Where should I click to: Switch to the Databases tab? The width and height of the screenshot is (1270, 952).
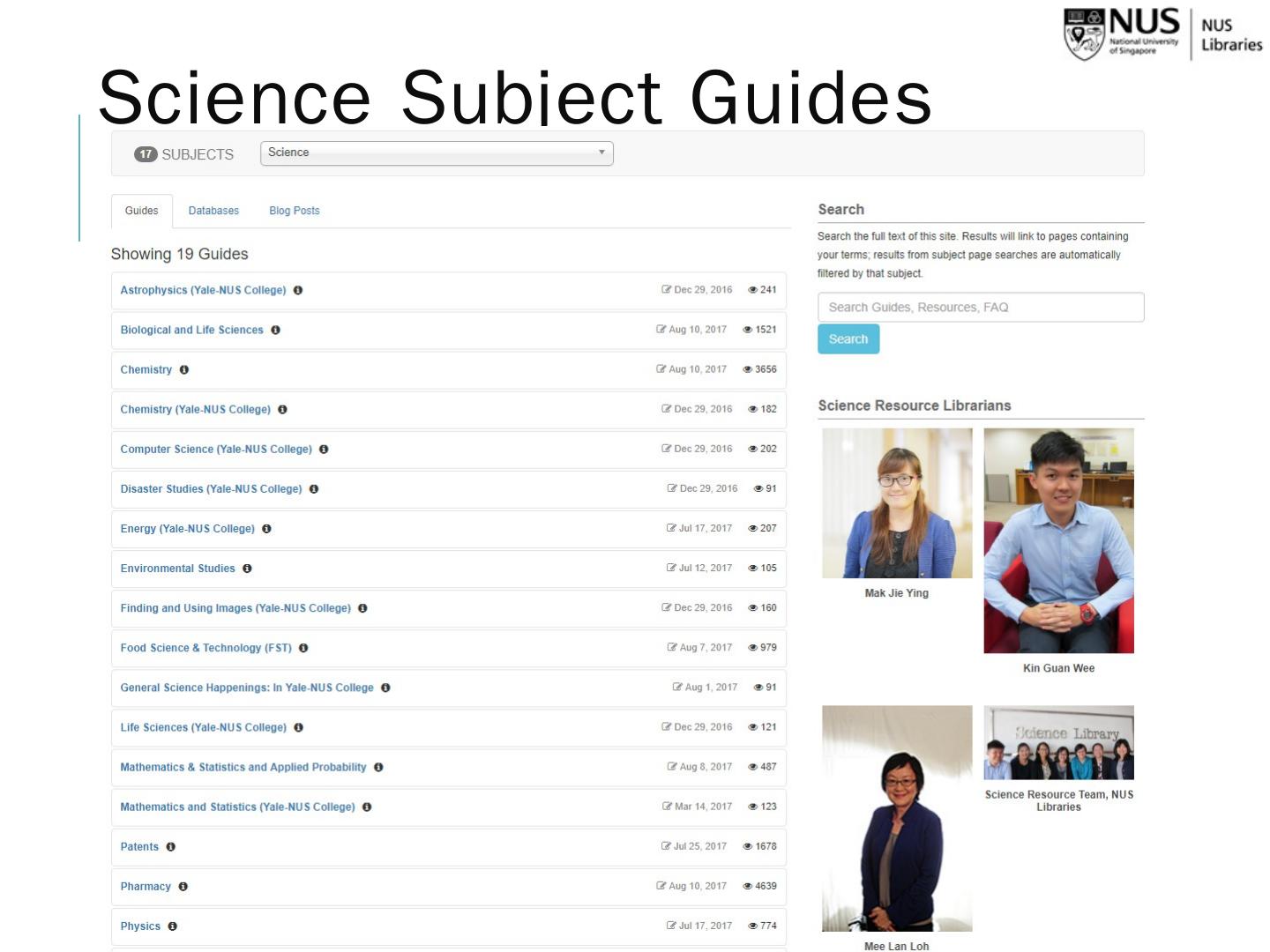[213, 211]
